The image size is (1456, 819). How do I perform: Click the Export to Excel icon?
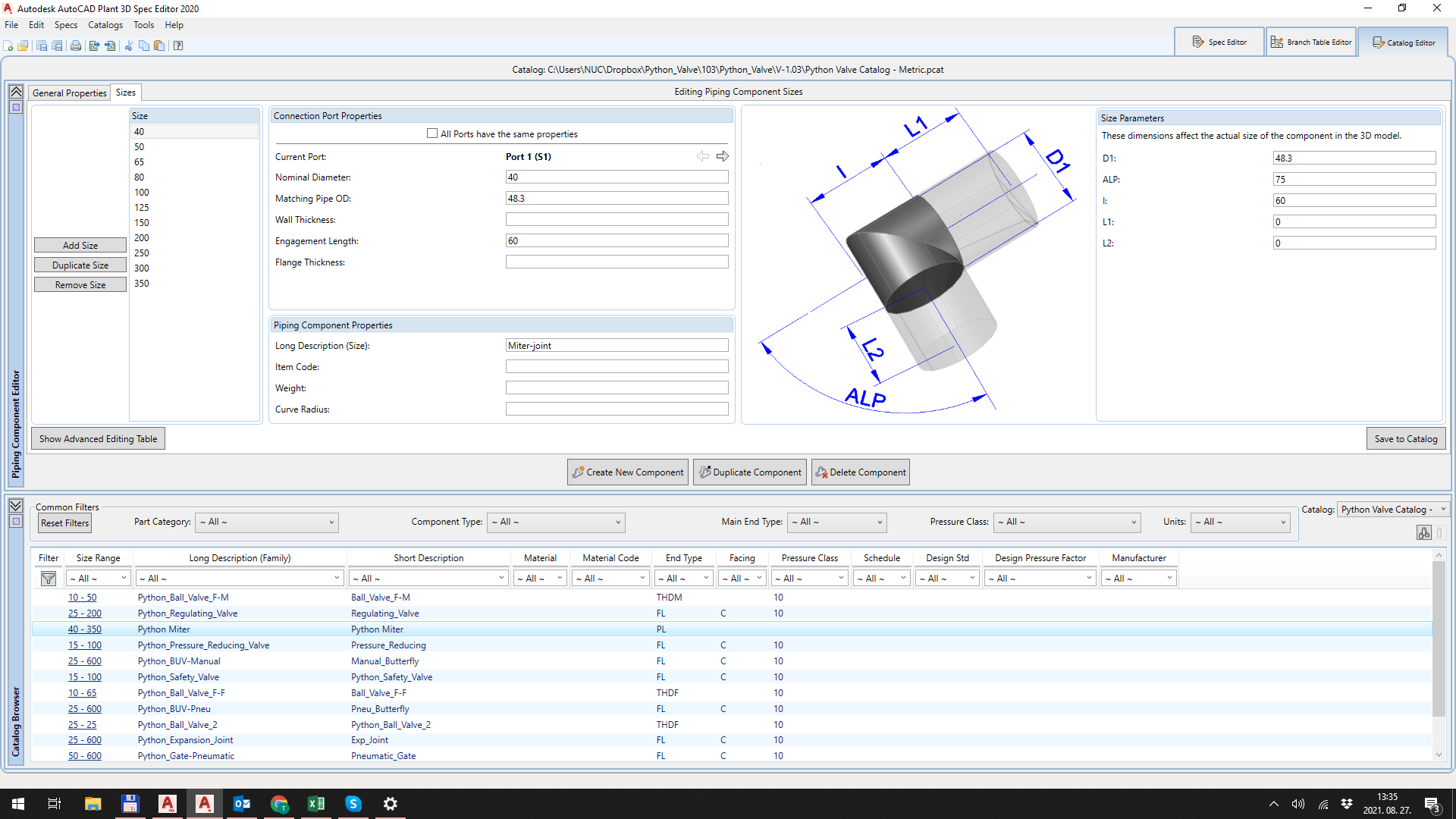click(94, 45)
